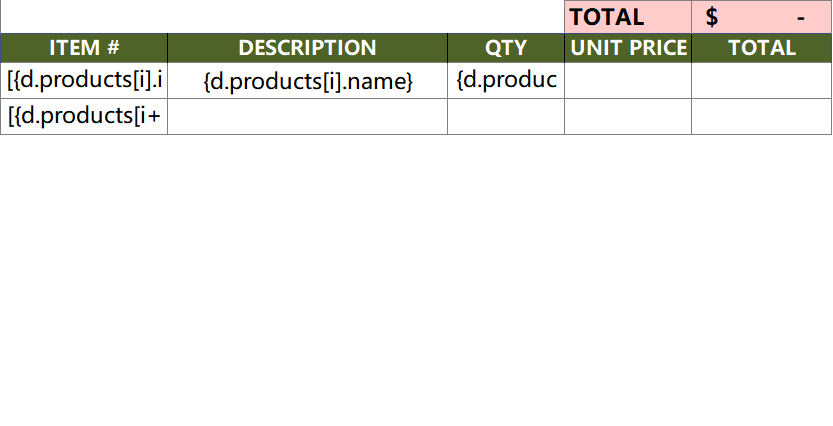Select blank cell above the DESCRIPTION header
The width and height of the screenshot is (833, 426).
[x=307, y=17]
